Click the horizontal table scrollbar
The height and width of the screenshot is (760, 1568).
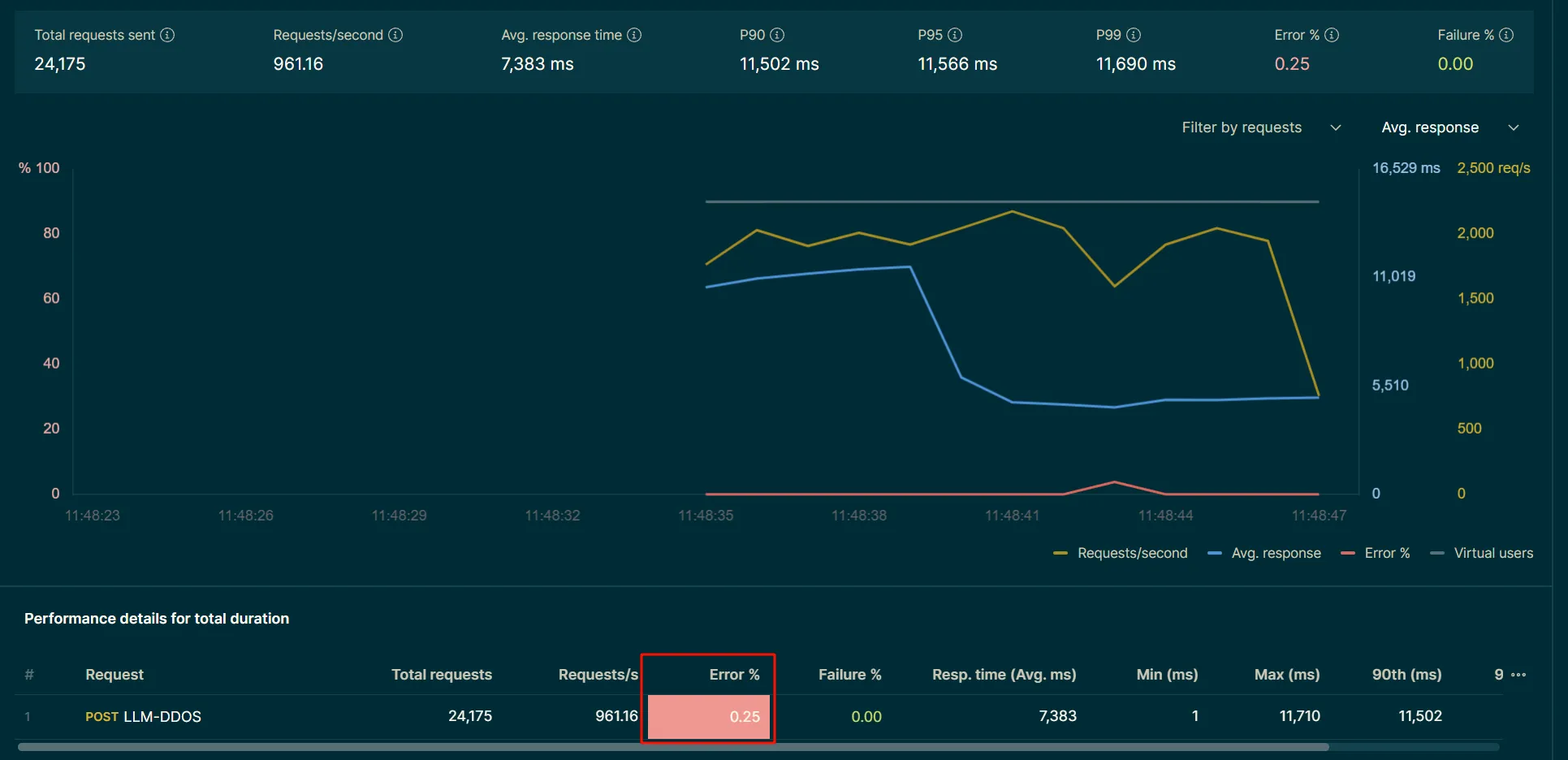pos(673,747)
